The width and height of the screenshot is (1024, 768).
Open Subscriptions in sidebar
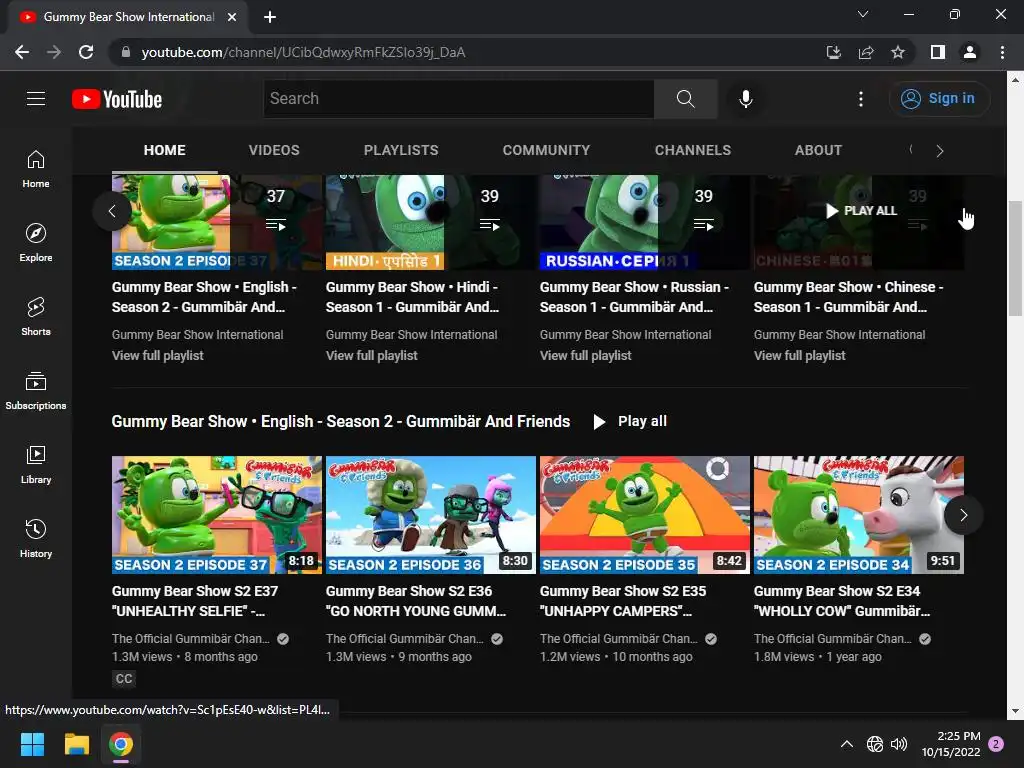point(36,391)
